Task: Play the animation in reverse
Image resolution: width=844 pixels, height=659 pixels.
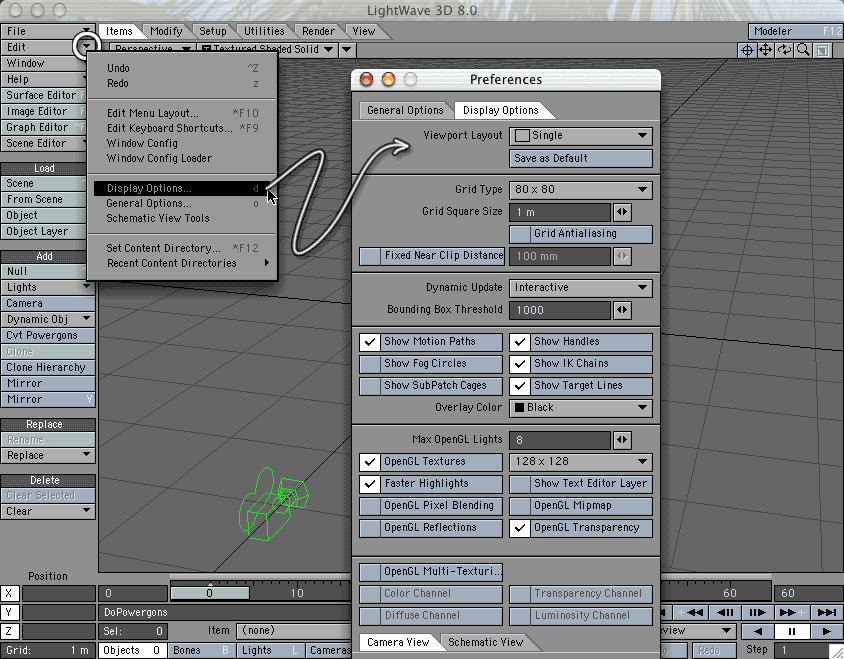Action: [757, 632]
